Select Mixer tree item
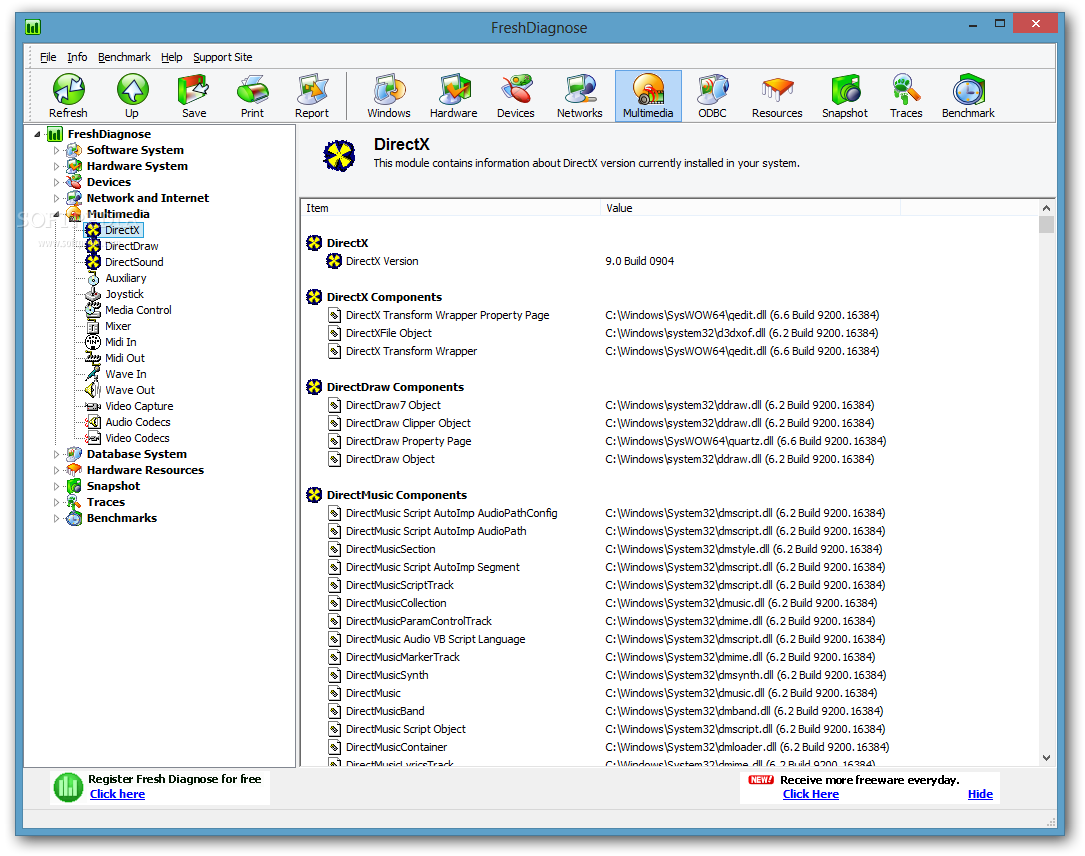Image resolution: width=1085 pixels, height=856 pixels. 118,326
